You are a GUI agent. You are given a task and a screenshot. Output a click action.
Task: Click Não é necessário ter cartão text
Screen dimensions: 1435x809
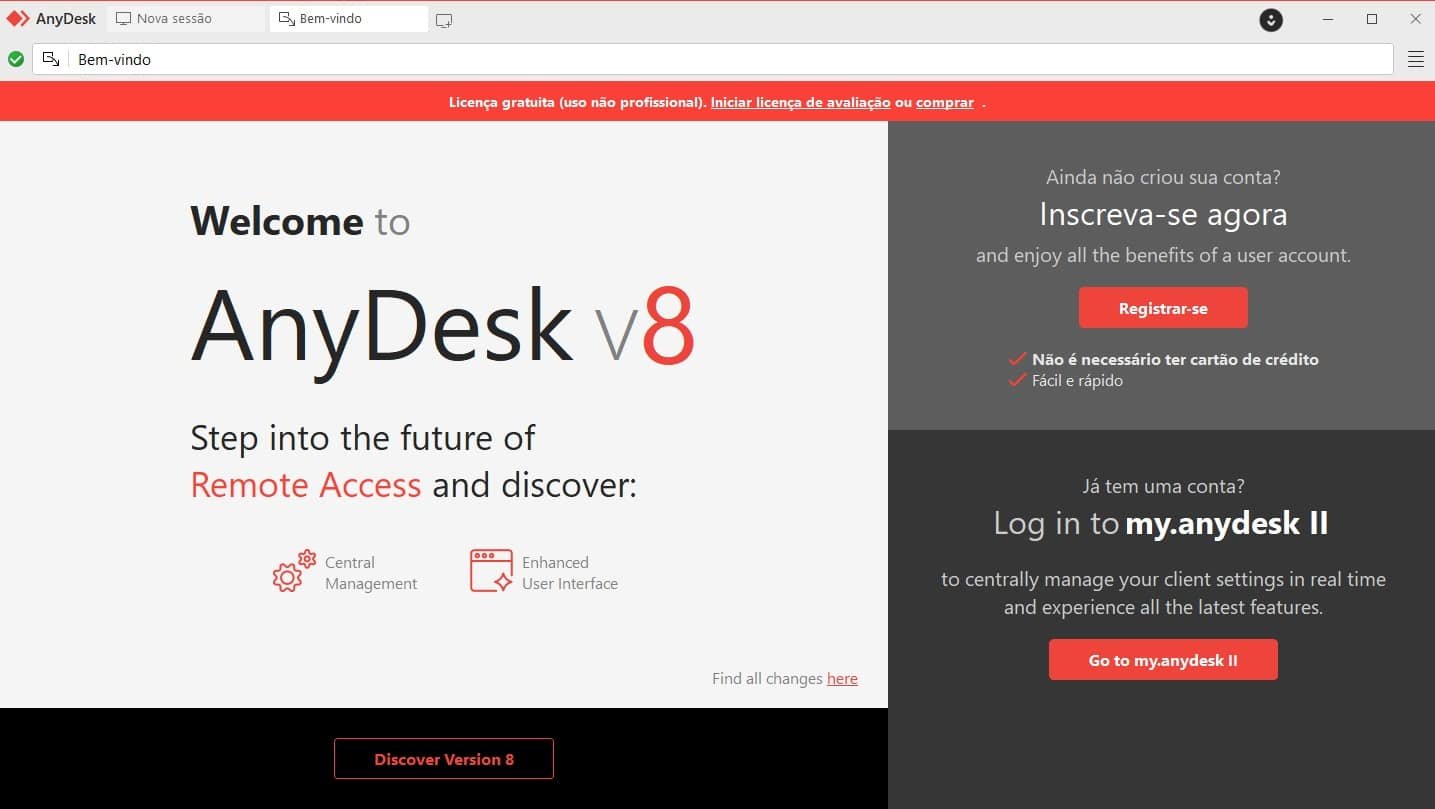pos(1175,359)
